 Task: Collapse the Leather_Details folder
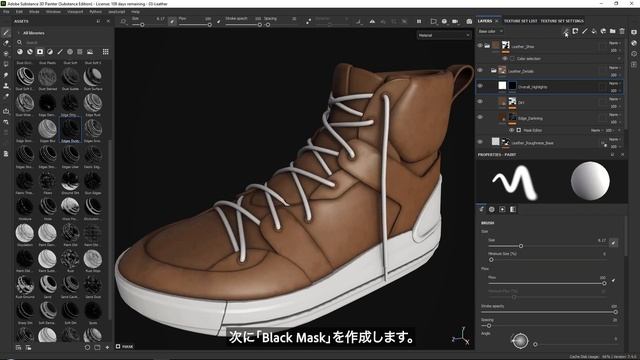(493, 71)
